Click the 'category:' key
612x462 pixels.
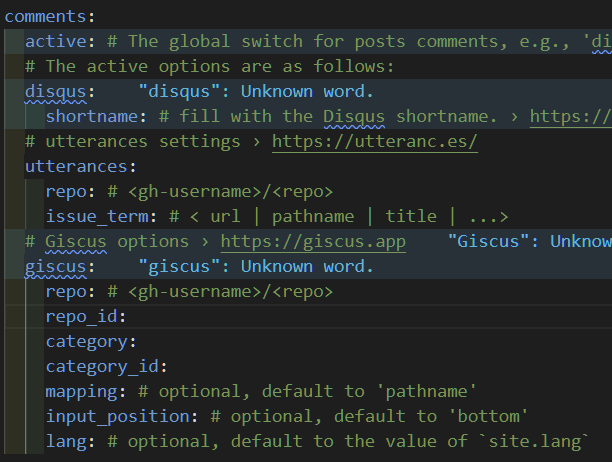click(91, 342)
